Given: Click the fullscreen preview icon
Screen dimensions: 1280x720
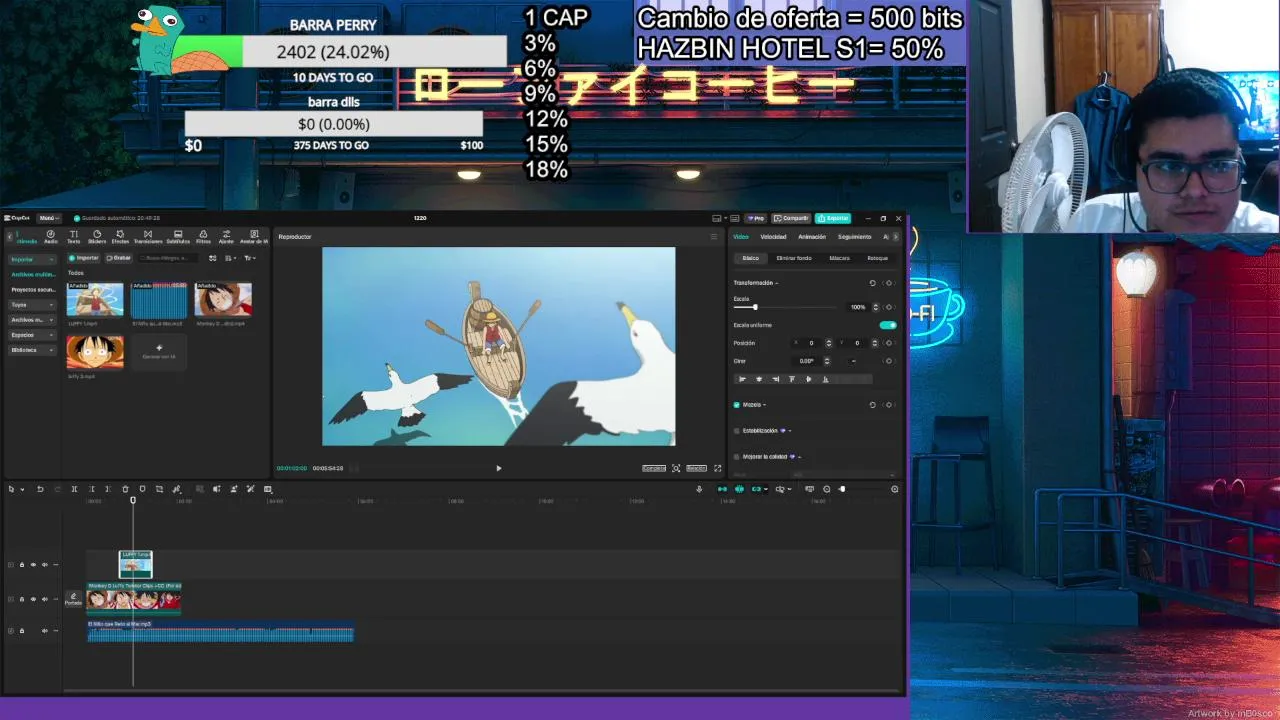Looking at the screenshot, I should [x=717, y=468].
